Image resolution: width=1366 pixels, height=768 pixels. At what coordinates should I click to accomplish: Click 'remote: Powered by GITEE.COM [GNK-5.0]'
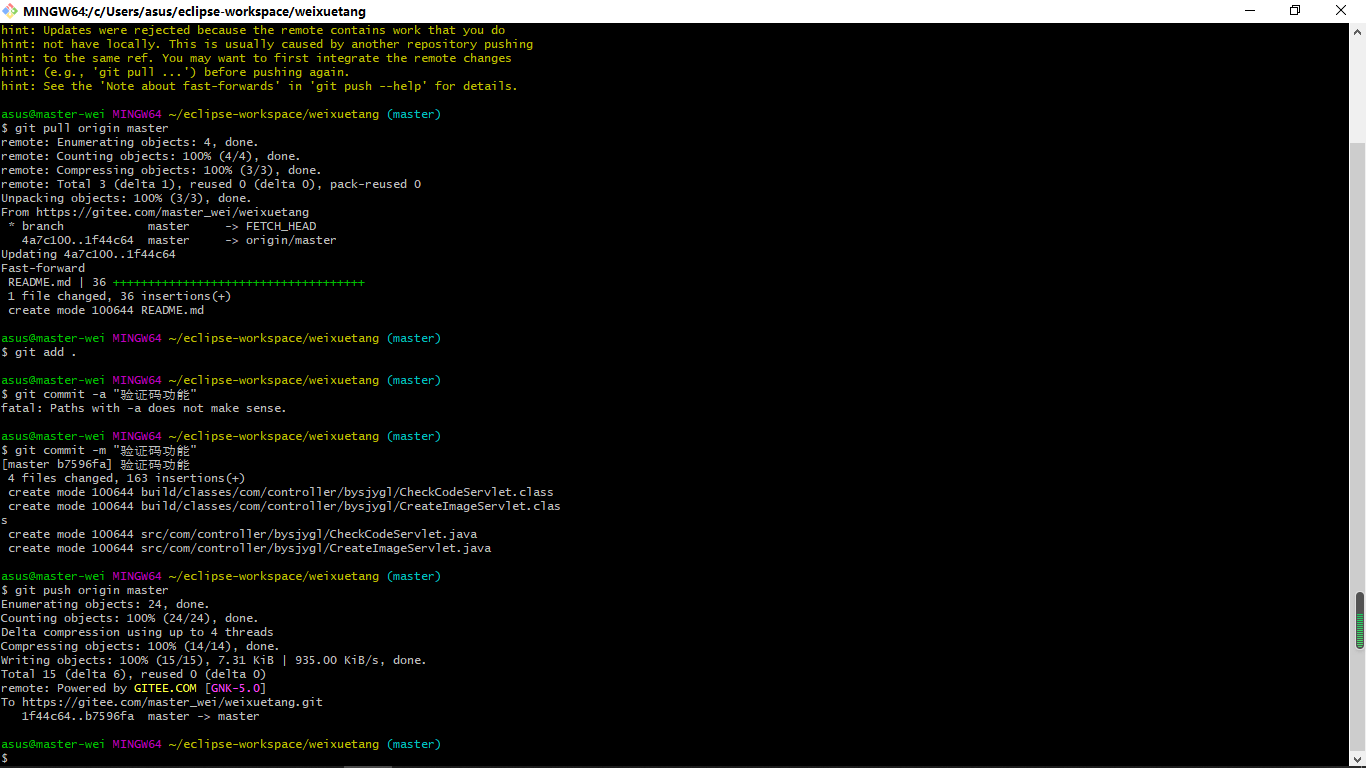[133, 688]
